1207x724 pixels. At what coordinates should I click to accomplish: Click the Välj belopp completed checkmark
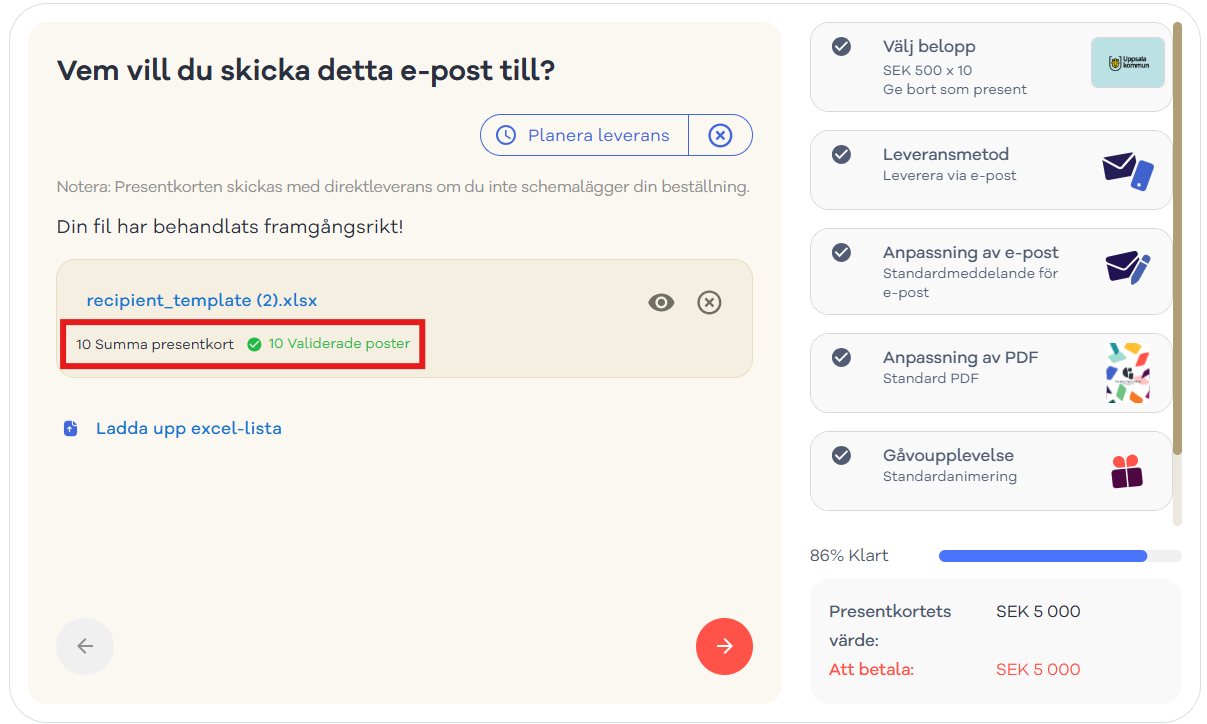coord(842,46)
